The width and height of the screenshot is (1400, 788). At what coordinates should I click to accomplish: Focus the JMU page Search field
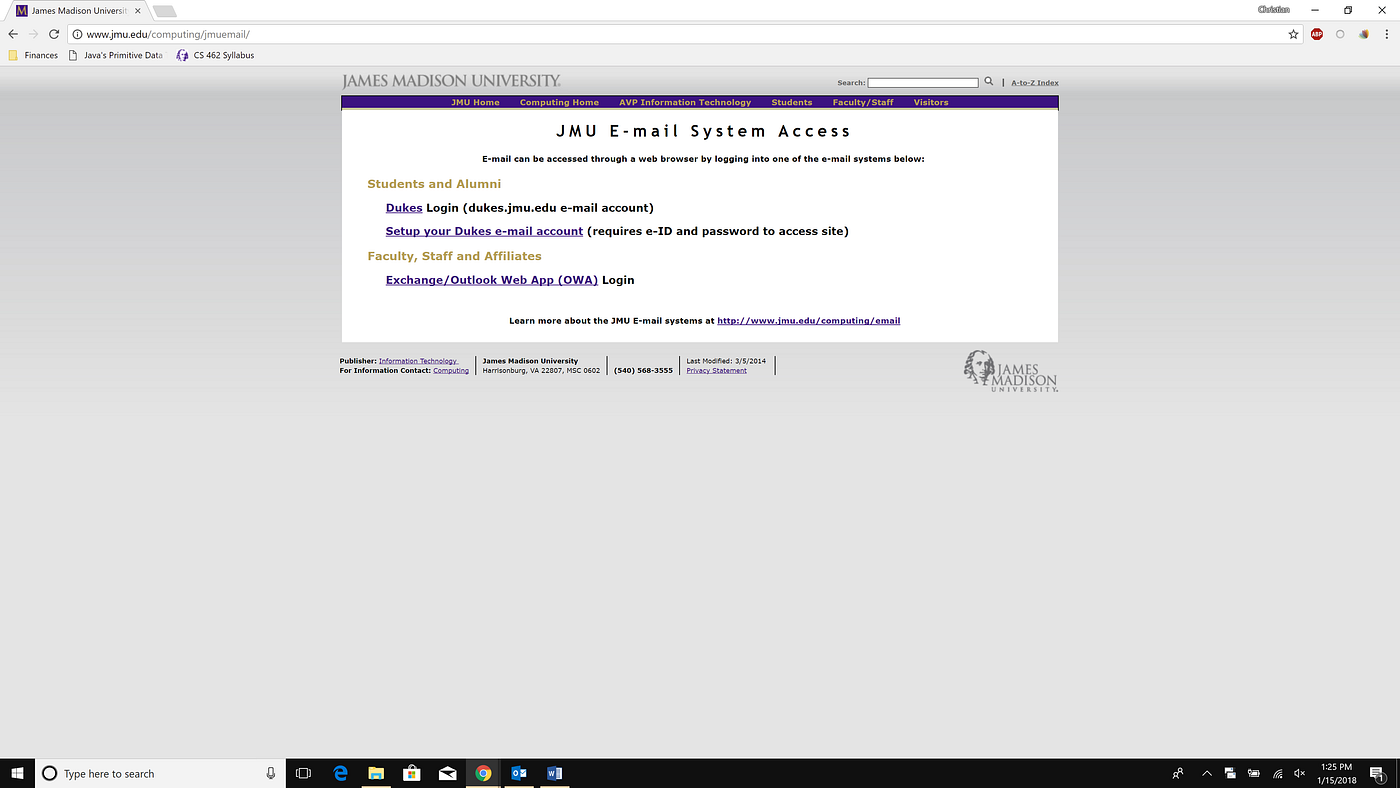(x=923, y=82)
